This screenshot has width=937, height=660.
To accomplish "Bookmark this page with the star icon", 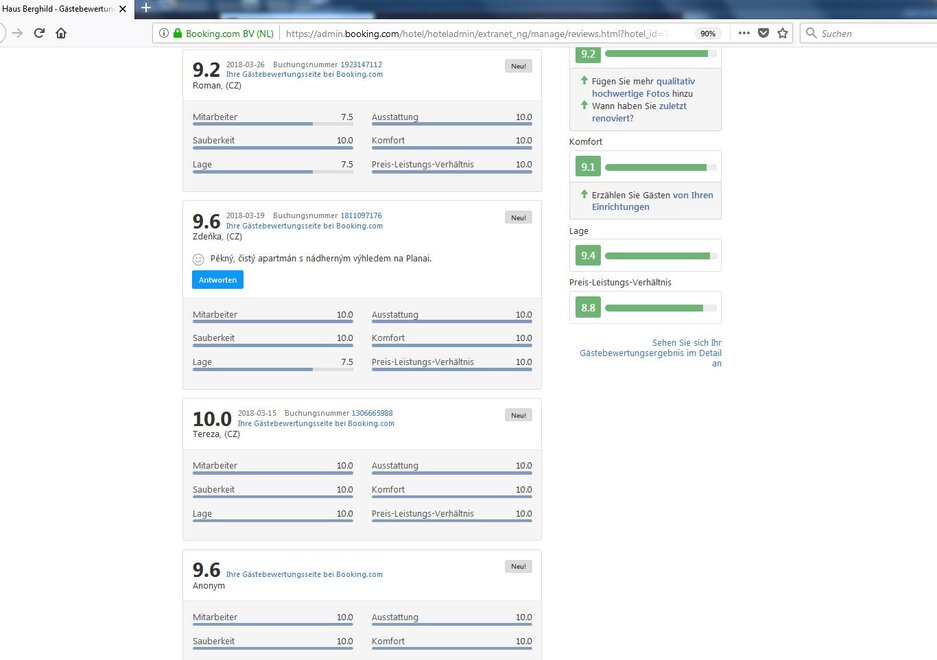I will pos(782,33).
